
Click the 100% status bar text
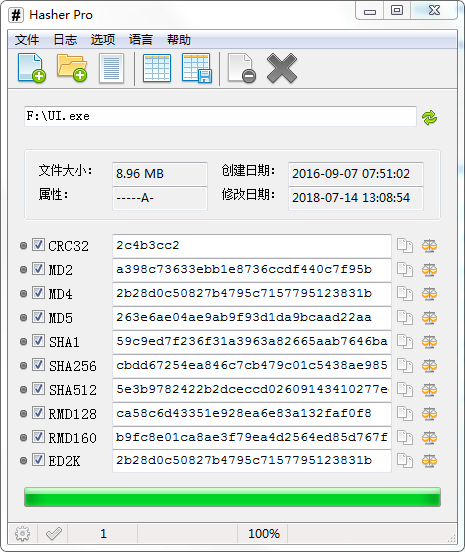264,534
